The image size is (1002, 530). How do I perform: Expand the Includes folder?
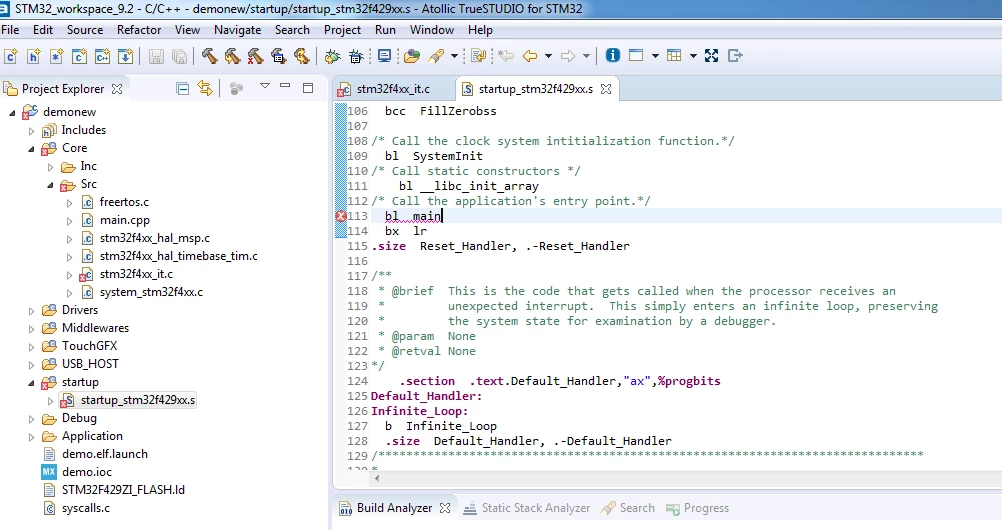point(31,130)
